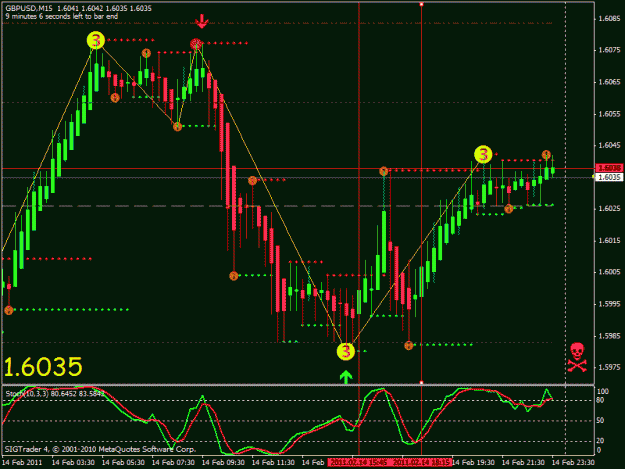Select orange marker at start of long green dotted line
The width and height of the screenshot is (625, 469).
(9, 310)
